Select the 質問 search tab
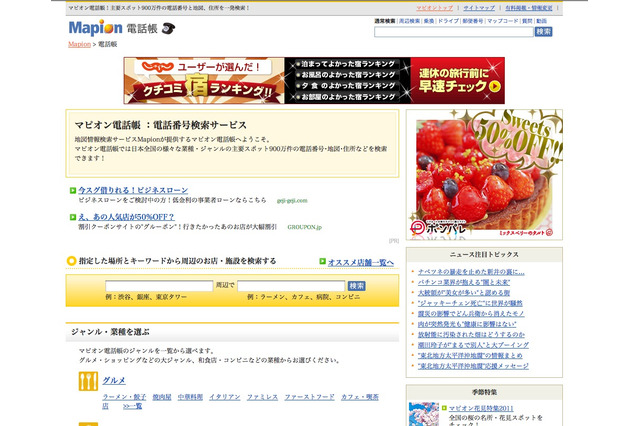 click(x=527, y=21)
